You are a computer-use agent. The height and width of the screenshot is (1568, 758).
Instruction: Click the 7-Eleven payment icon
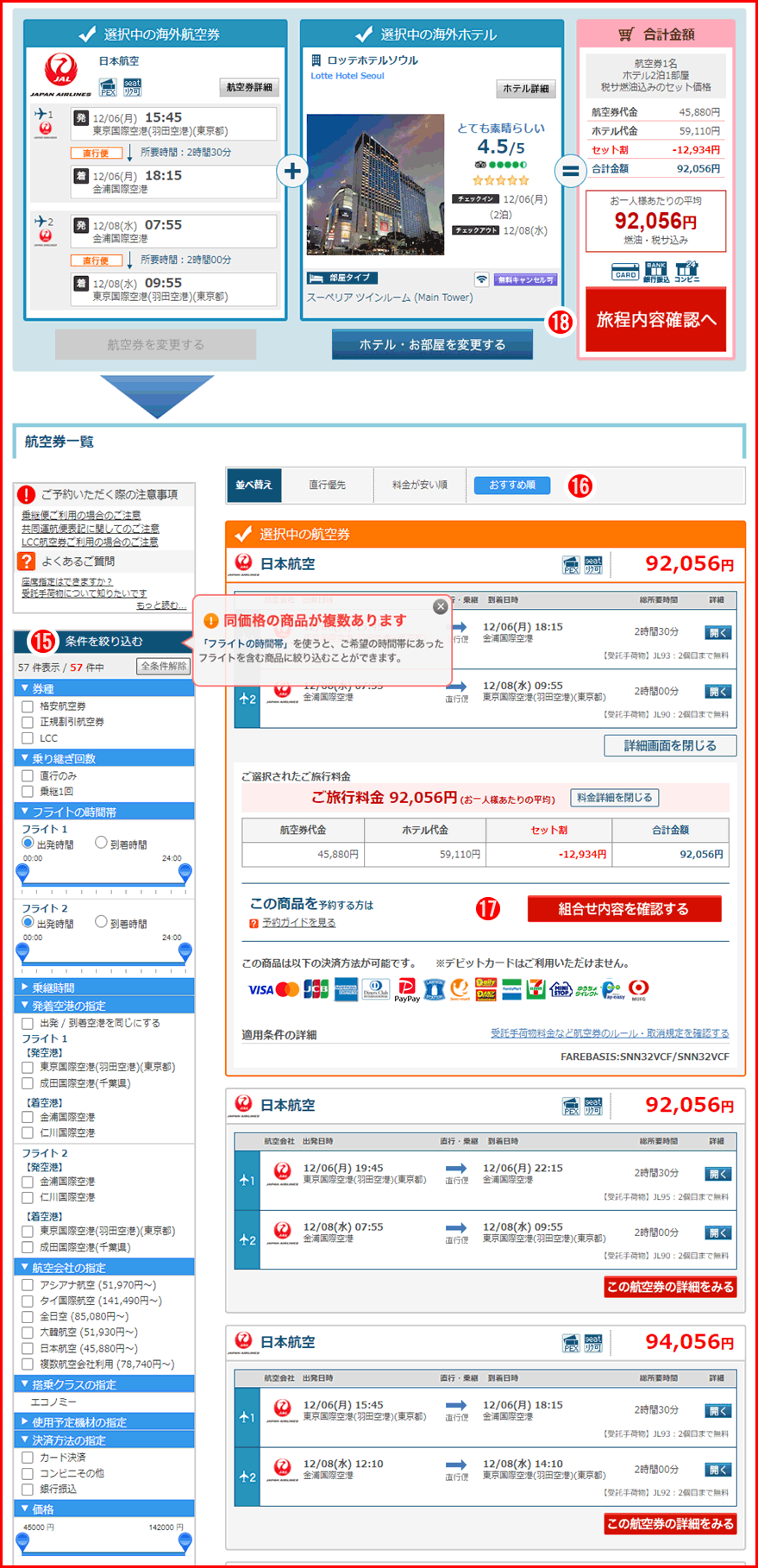tap(537, 989)
